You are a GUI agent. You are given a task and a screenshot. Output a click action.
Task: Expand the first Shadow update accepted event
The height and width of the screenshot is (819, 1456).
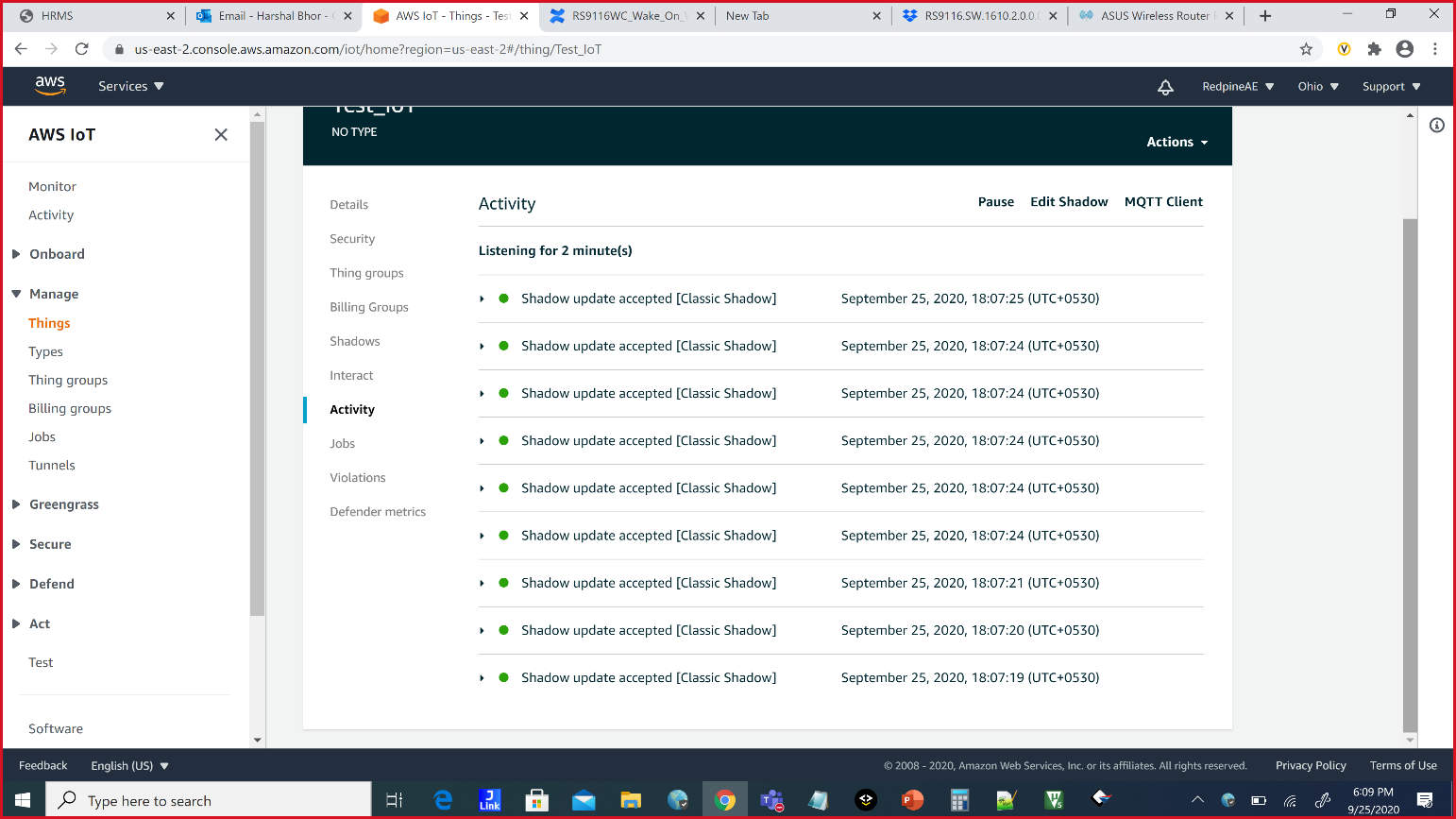pos(482,299)
